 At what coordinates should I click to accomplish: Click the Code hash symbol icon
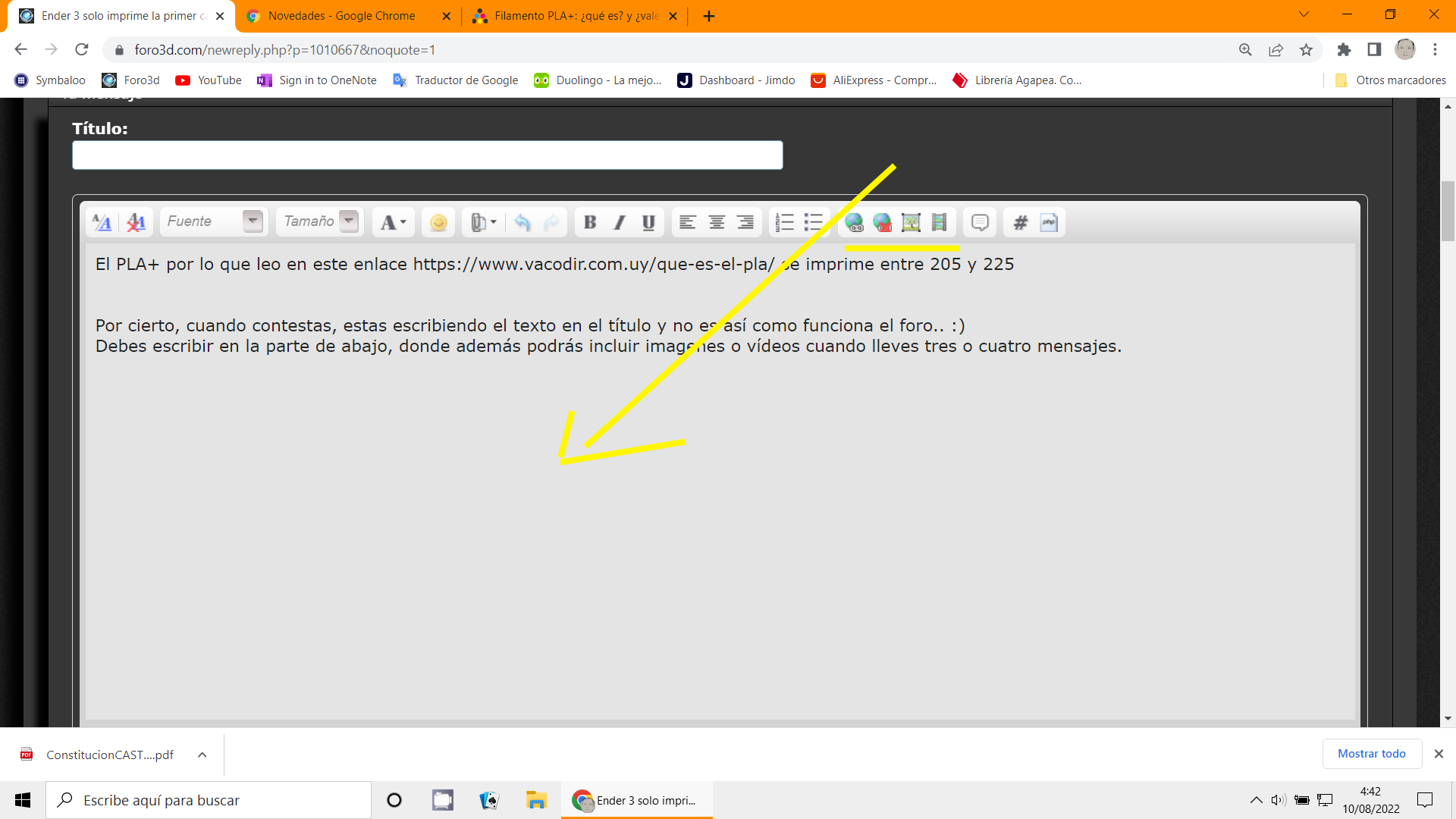point(1021,222)
